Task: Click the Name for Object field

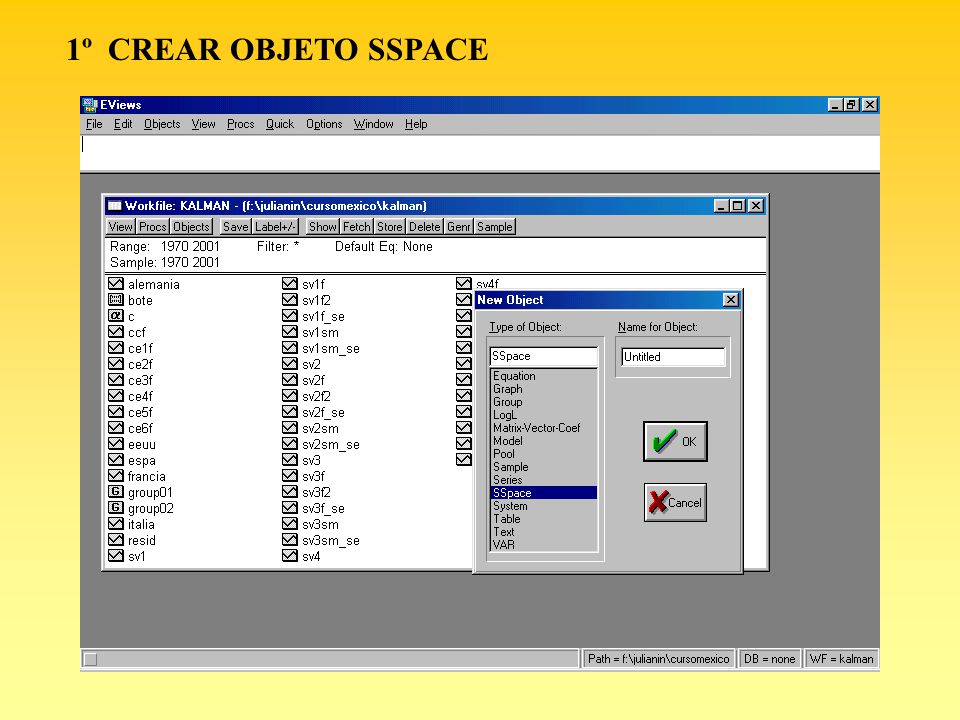Action: click(673, 357)
